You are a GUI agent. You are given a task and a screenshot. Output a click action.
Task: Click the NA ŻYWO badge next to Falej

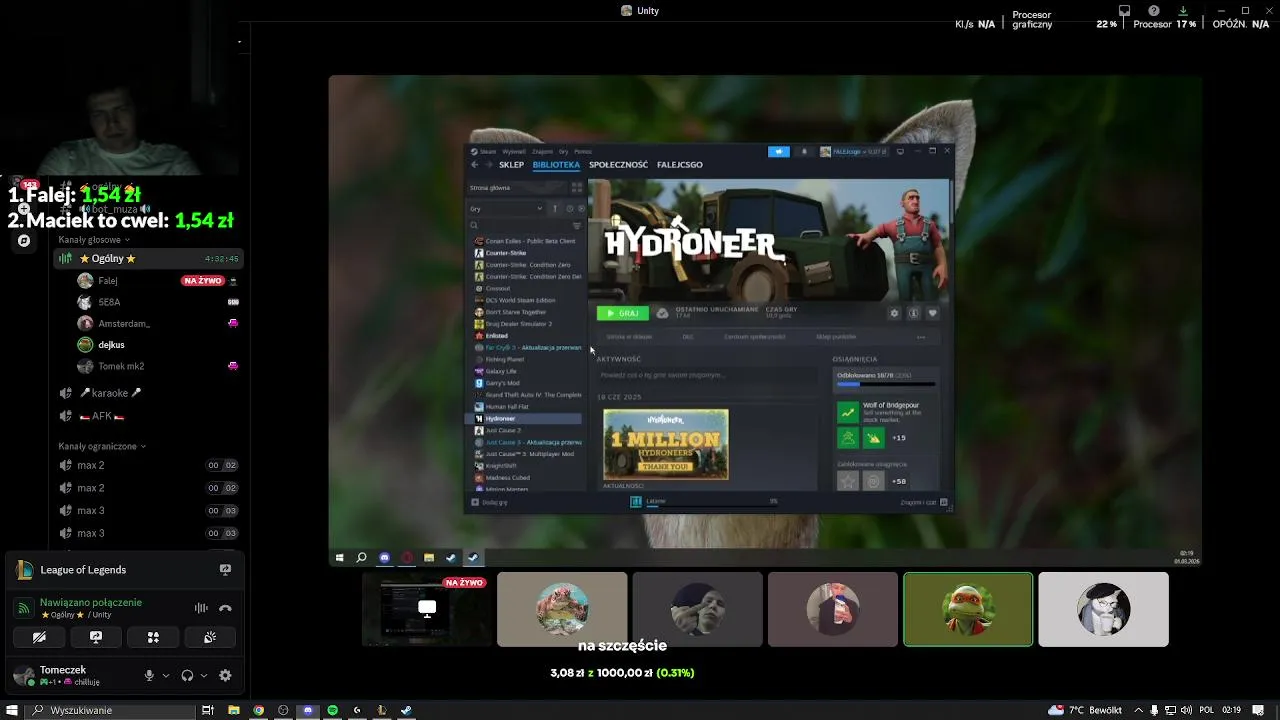(x=202, y=281)
